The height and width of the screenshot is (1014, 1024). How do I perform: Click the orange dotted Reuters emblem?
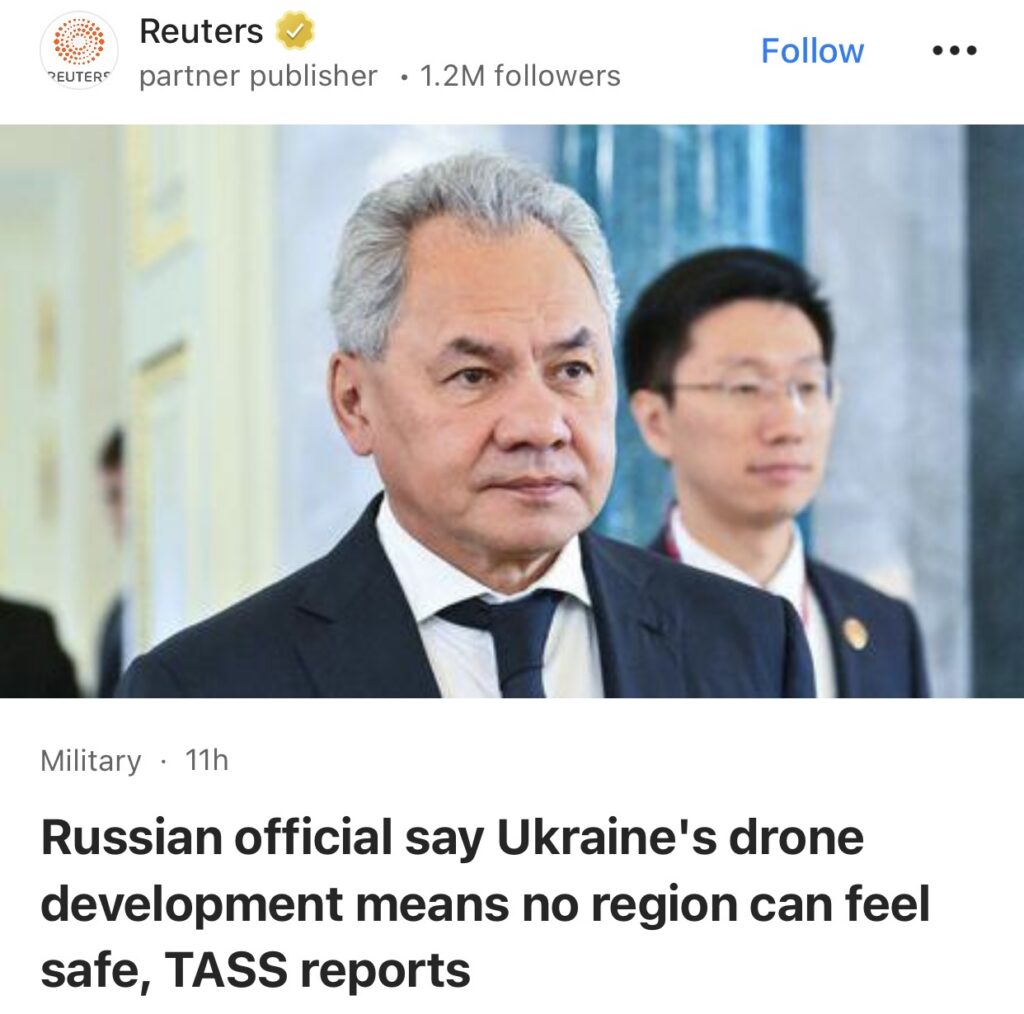click(78, 42)
